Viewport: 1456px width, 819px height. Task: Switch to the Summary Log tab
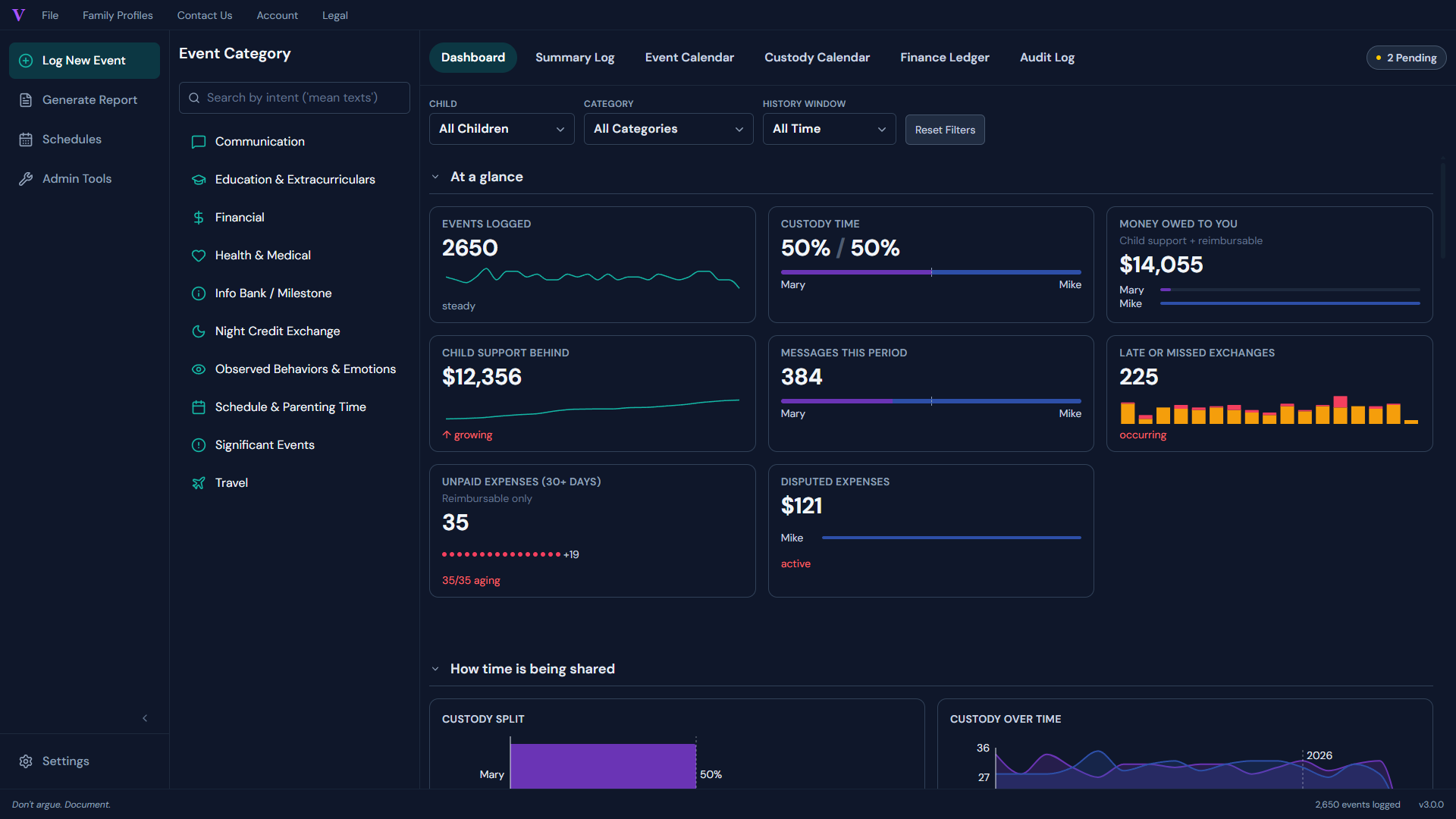pos(575,58)
